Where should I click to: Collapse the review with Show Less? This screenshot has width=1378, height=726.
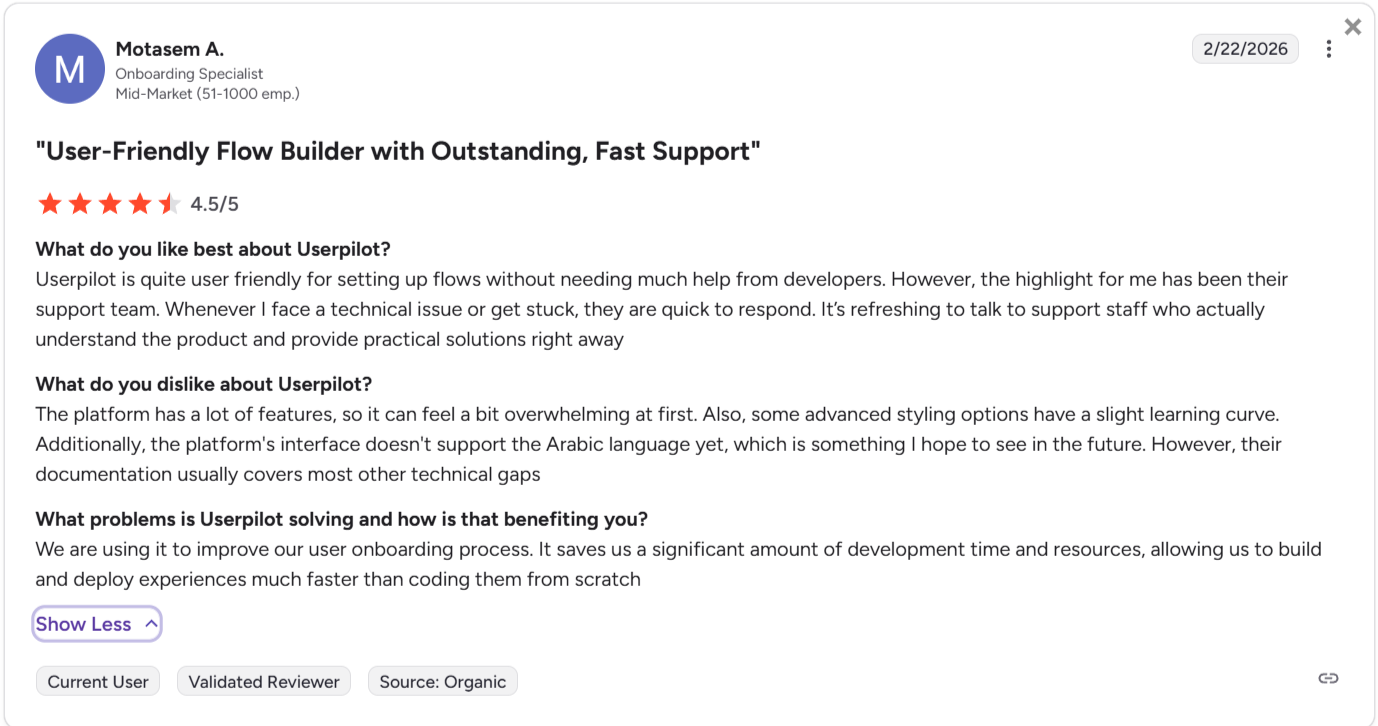[x=97, y=624]
